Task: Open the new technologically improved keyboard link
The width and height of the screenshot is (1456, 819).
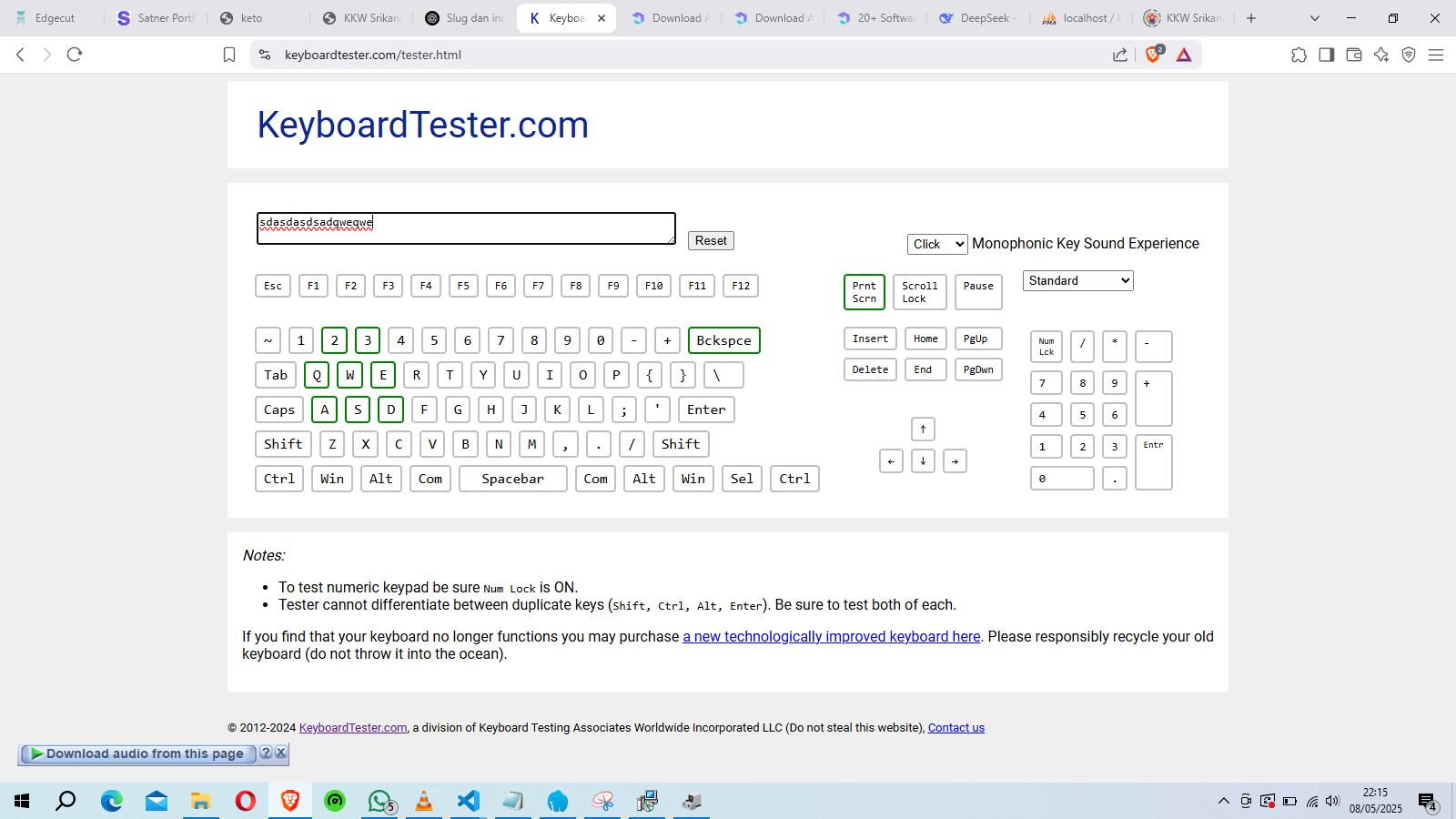Action: tap(831, 637)
